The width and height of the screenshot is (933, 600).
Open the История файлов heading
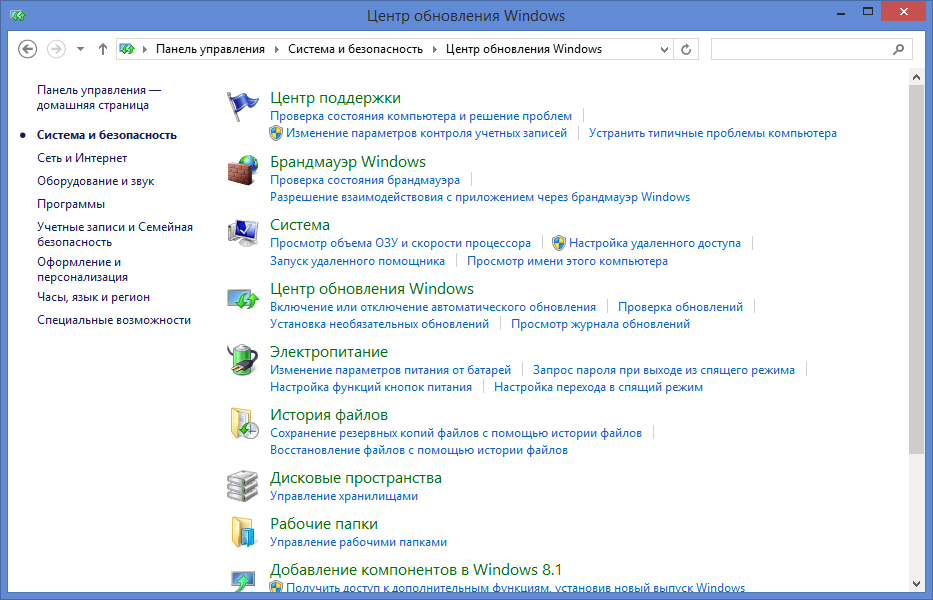pos(329,415)
